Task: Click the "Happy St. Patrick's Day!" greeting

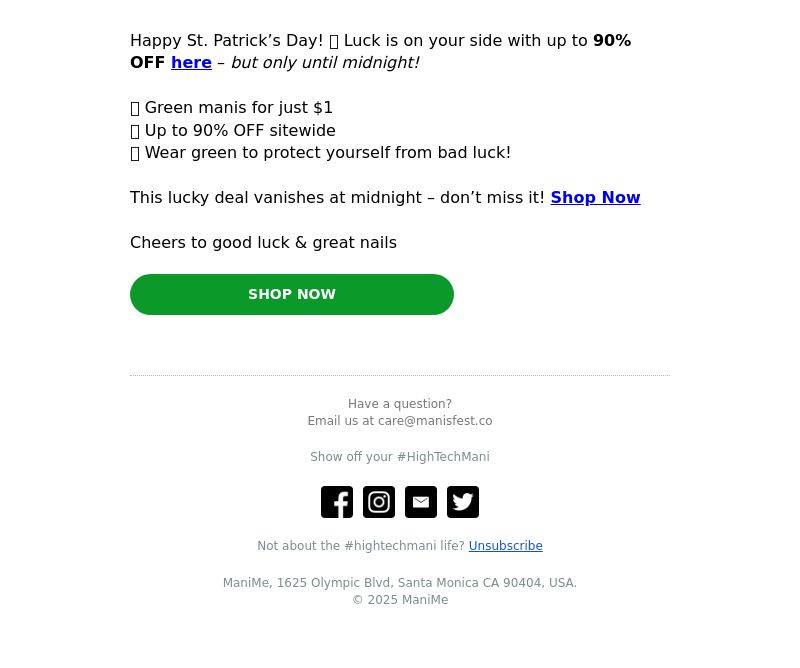Action: pyautogui.click(x=227, y=40)
